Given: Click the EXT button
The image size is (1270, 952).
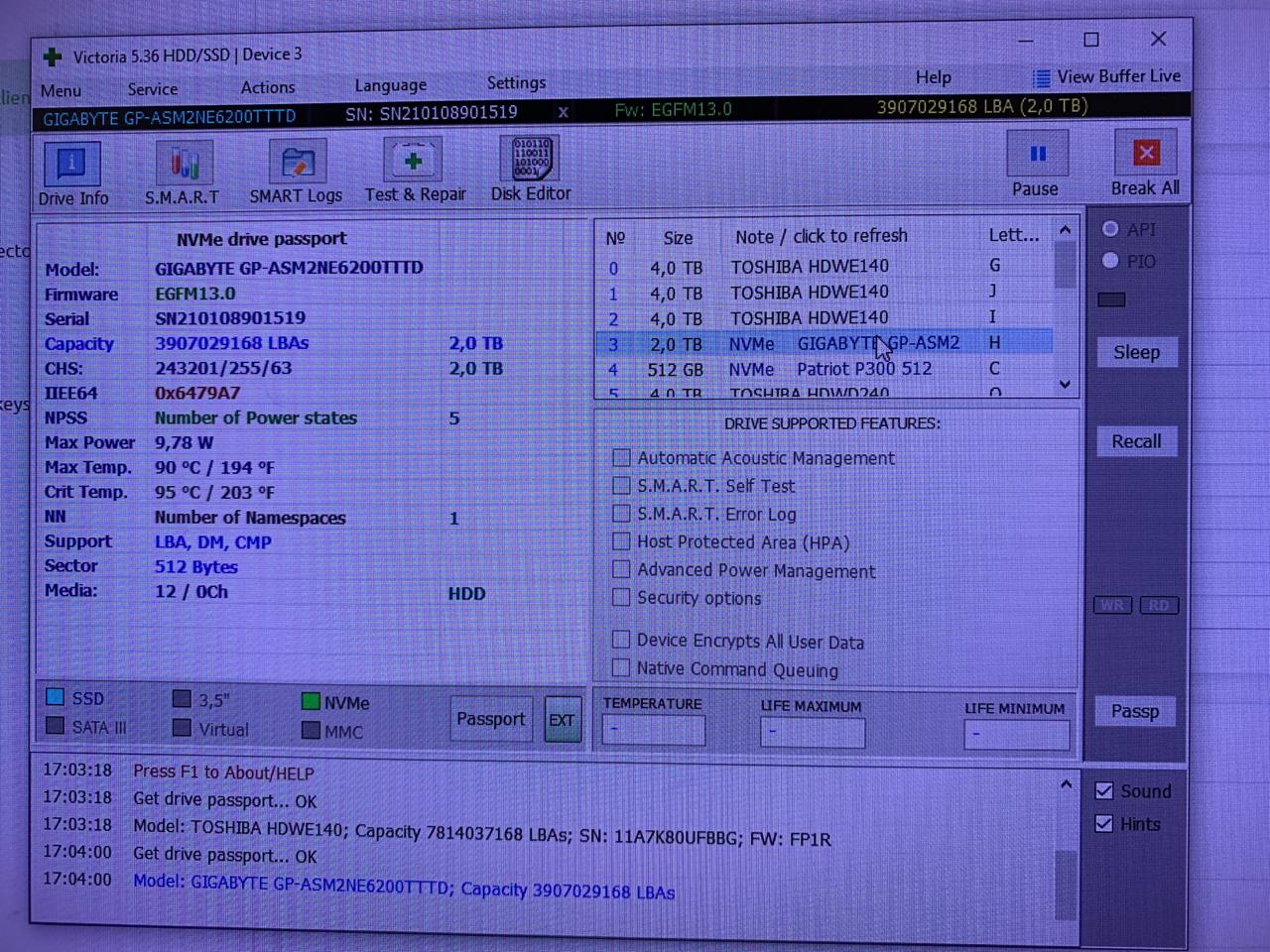Looking at the screenshot, I should point(562,721).
